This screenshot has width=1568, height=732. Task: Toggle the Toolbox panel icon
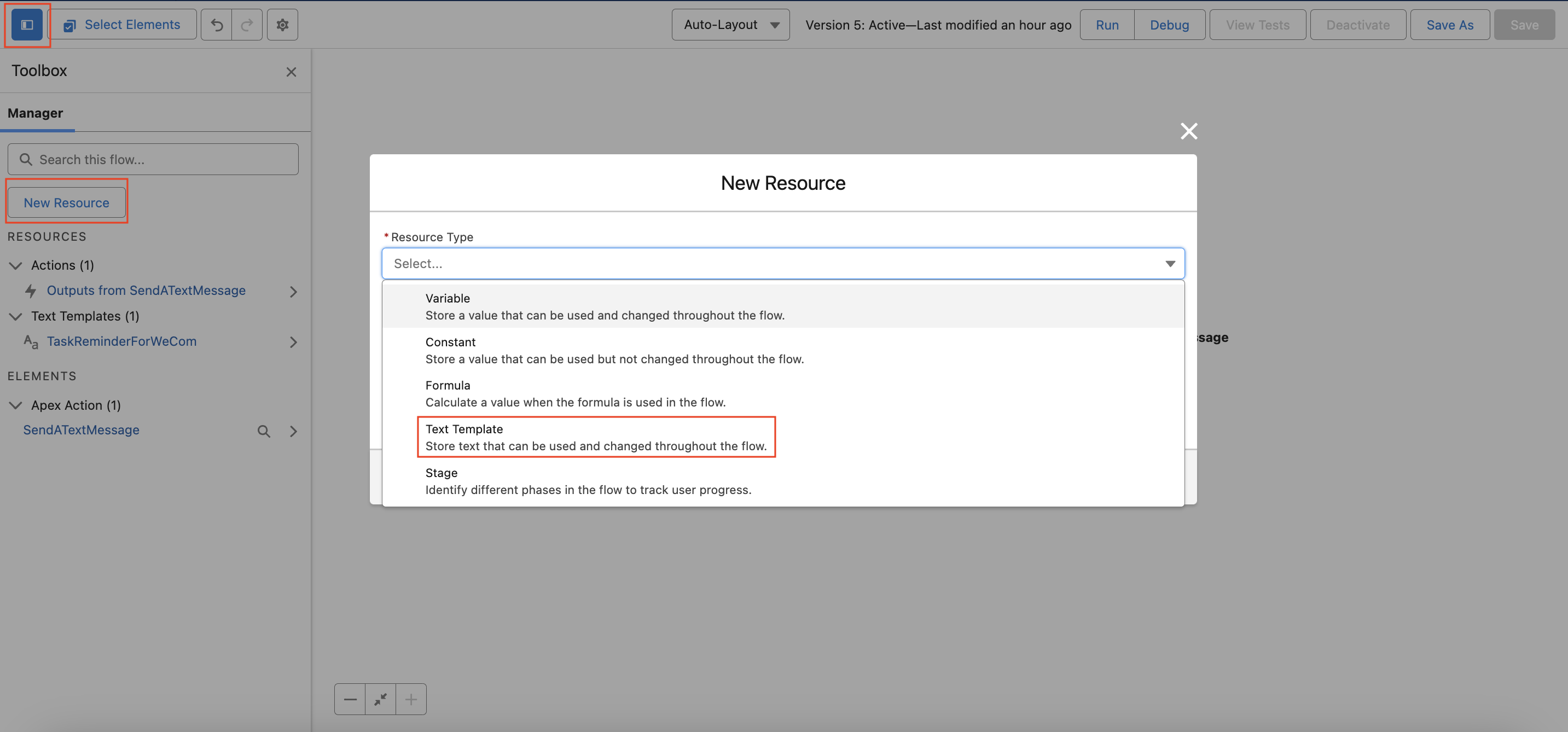point(27,25)
